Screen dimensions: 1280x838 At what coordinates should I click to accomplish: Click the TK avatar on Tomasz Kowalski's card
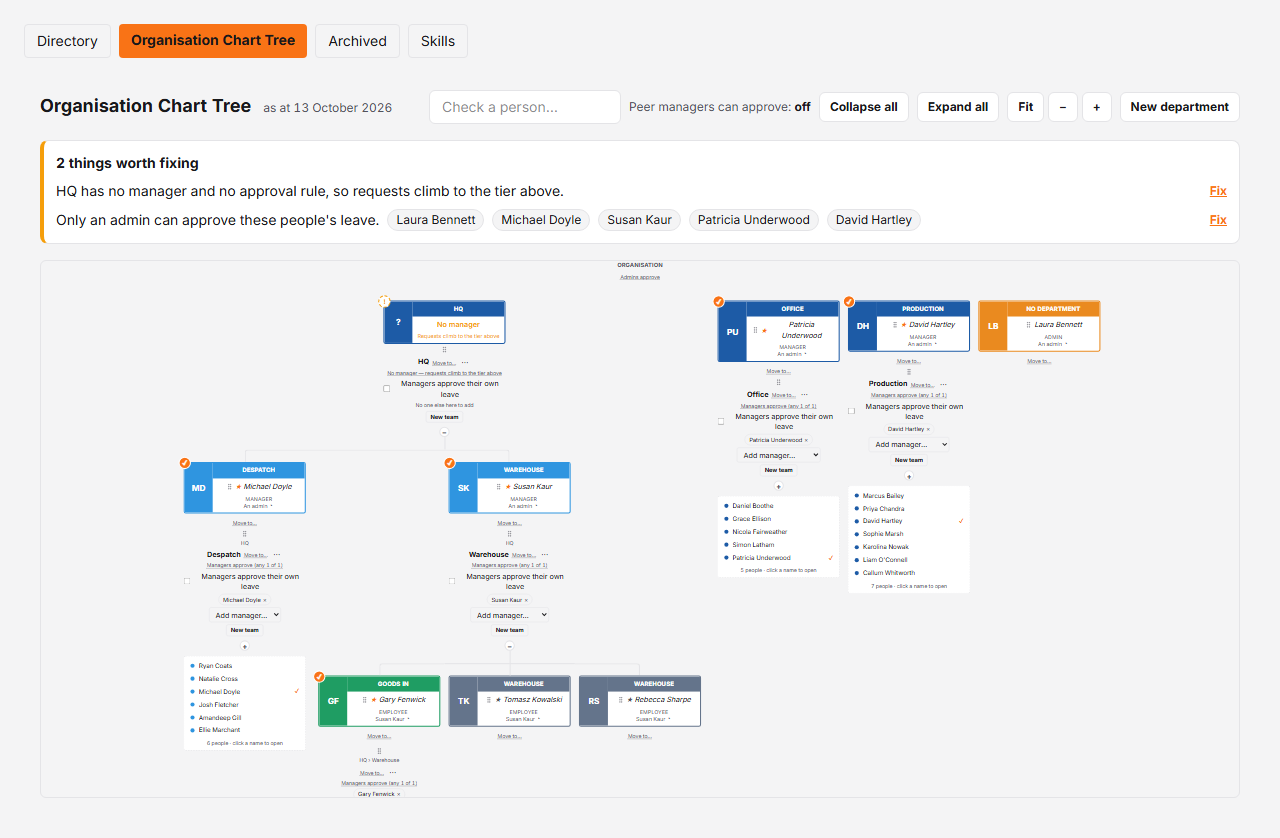click(x=463, y=702)
